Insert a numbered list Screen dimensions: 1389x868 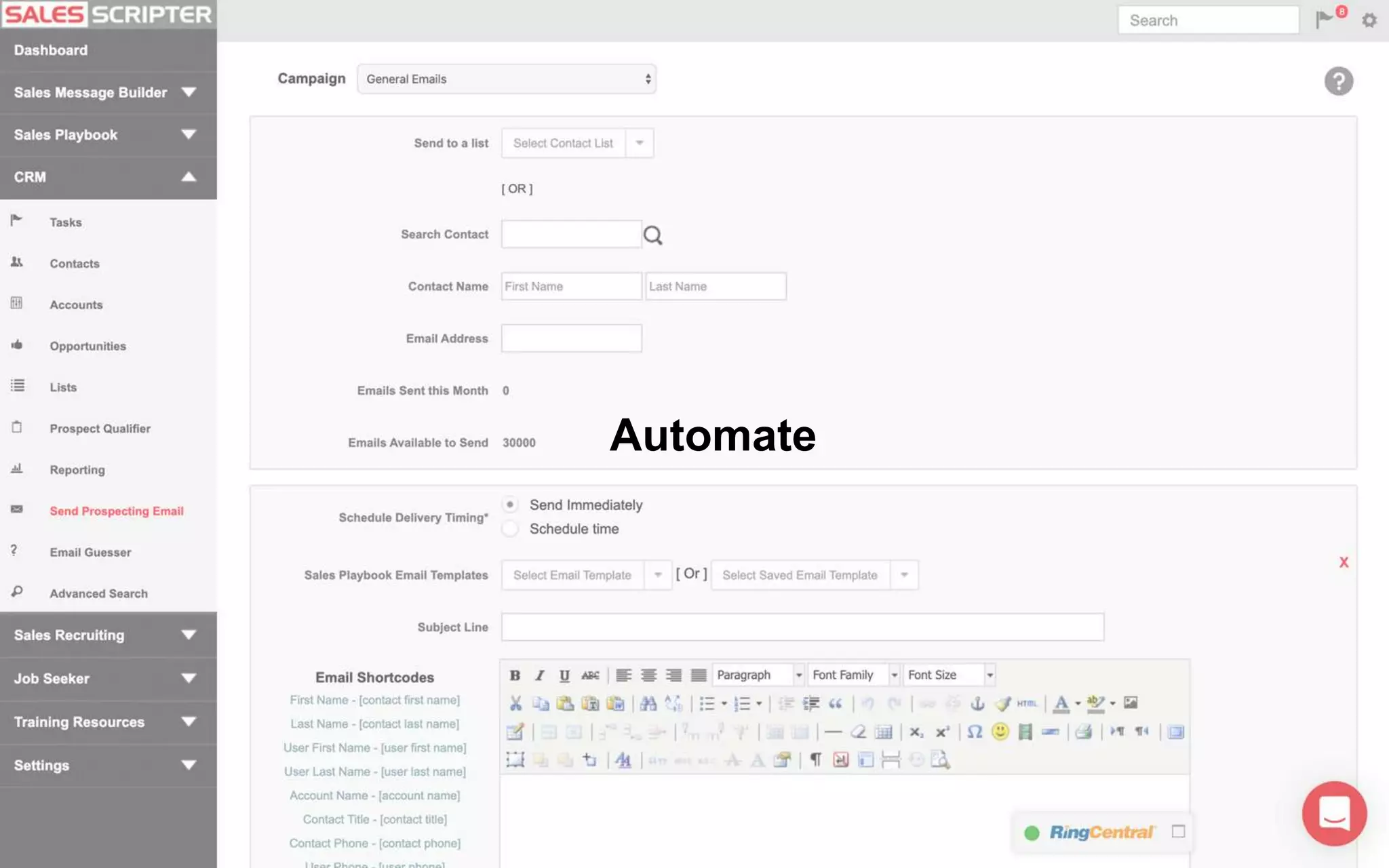[x=743, y=704]
